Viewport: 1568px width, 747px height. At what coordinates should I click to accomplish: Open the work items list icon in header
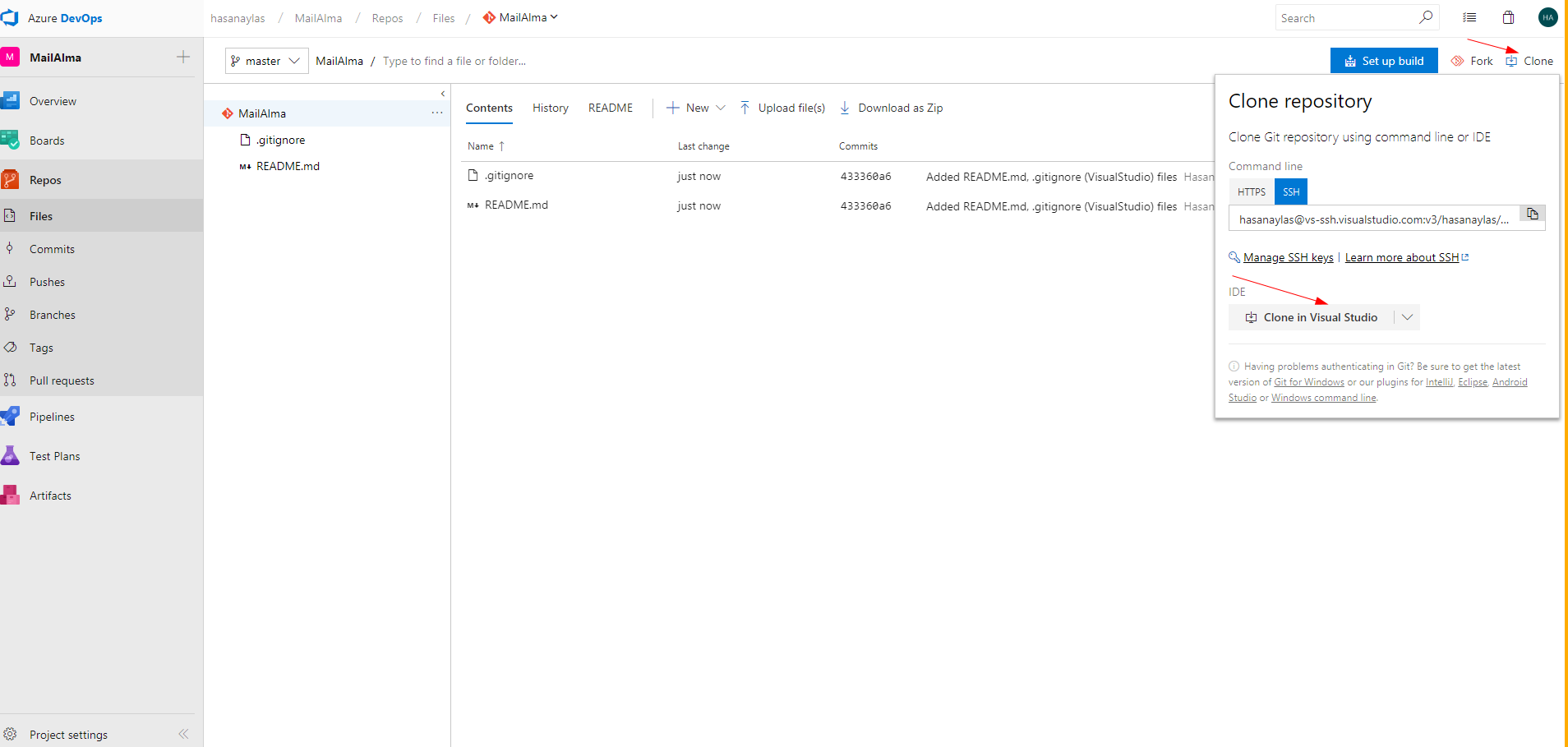(1469, 17)
